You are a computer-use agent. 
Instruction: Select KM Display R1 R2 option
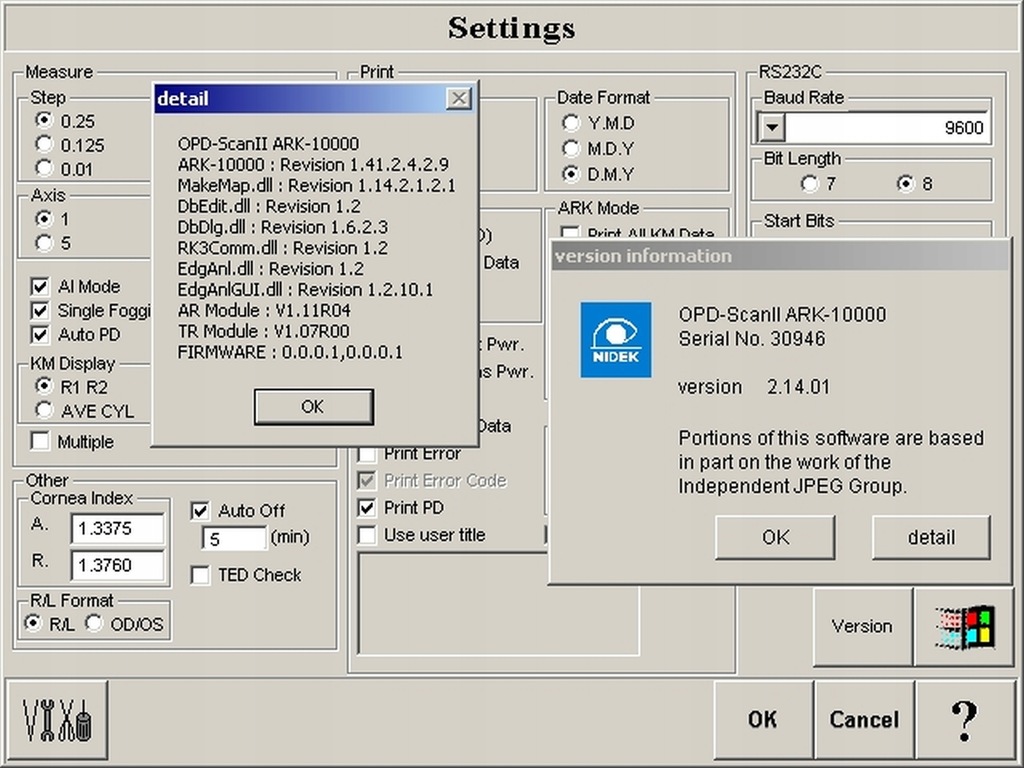44,386
